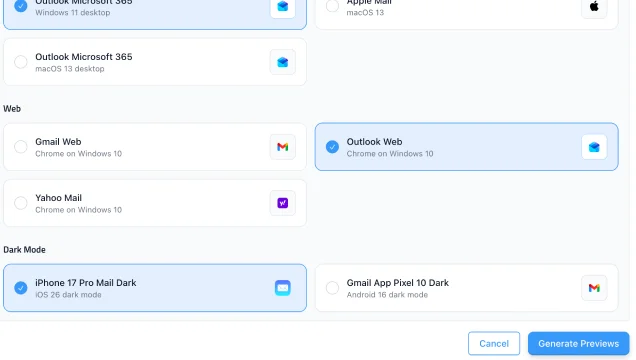Enable the Gmail Web selection circle

pyautogui.click(x=21, y=147)
